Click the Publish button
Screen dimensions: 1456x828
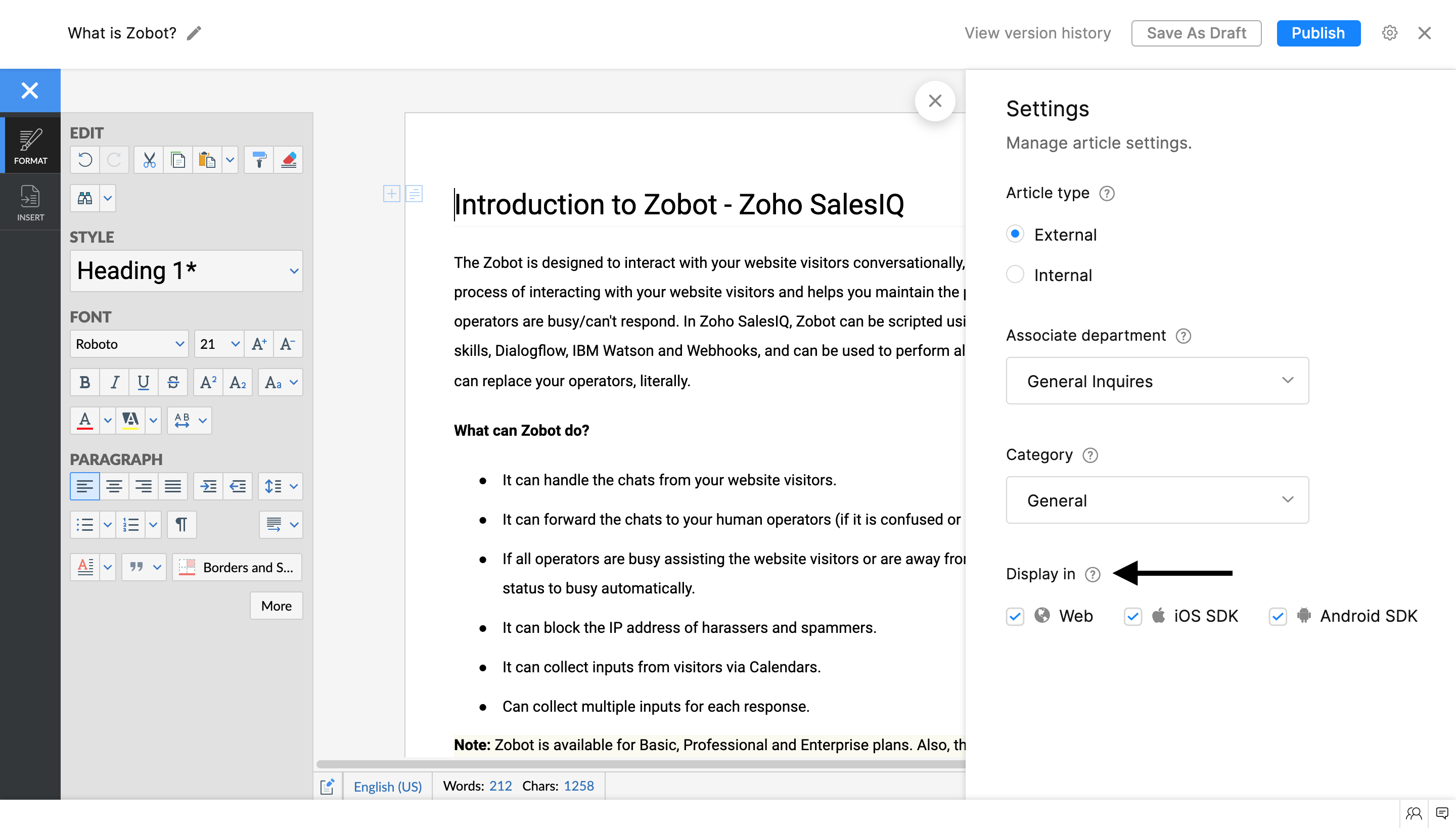(x=1318, y=33)
